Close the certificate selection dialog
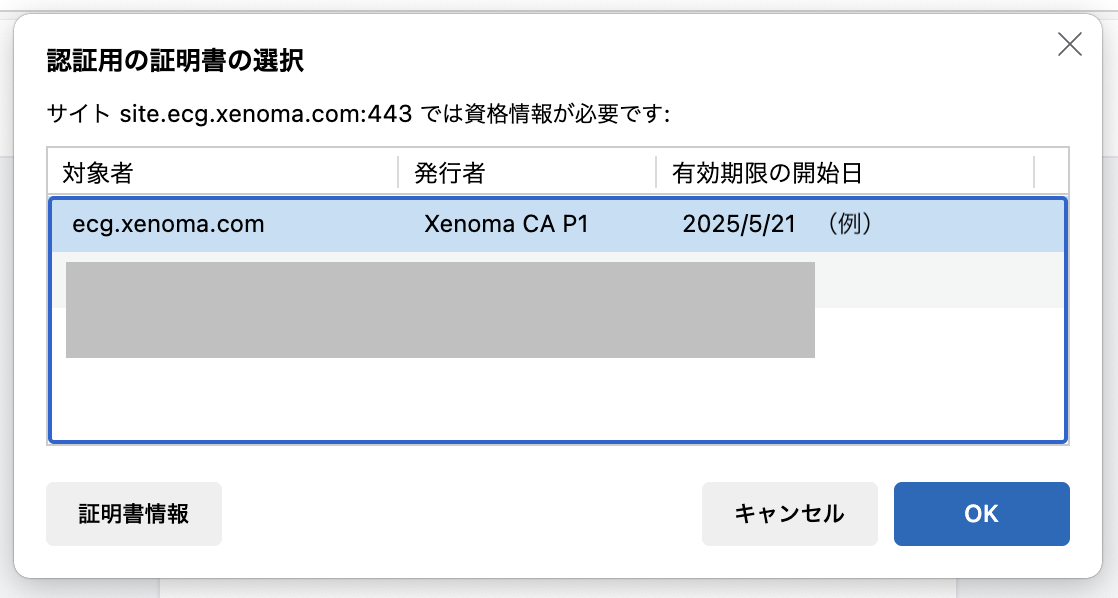 click(x=1070, y=44)
